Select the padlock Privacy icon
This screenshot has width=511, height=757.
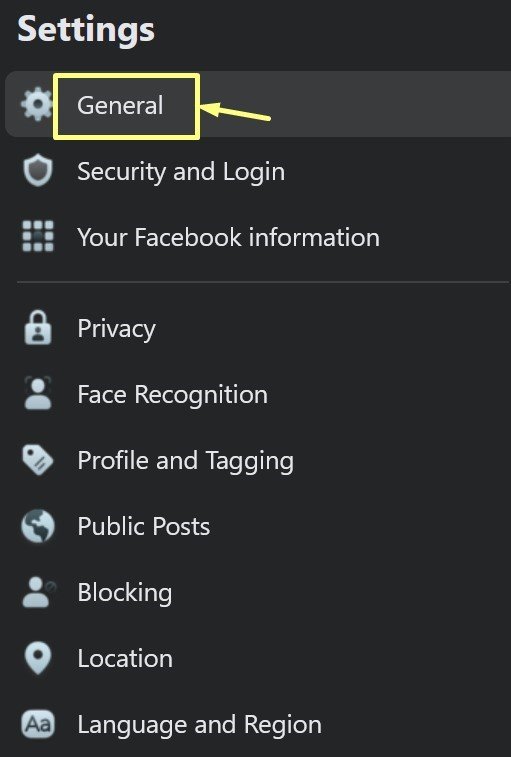(x=38, y=328)
